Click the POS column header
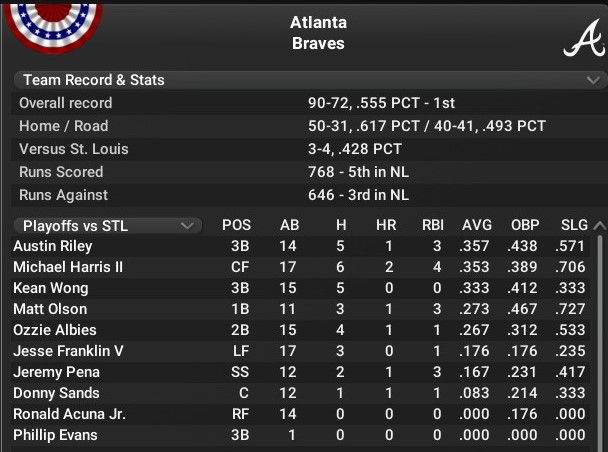This screenshot has width=608, height=452. point(236,225)
